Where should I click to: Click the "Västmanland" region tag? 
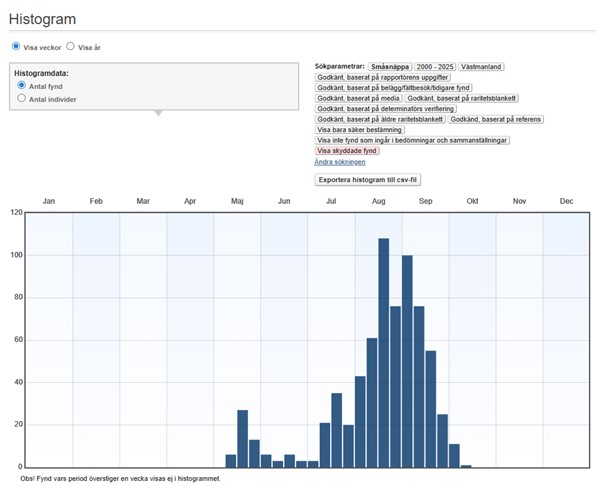click(481, 66)
